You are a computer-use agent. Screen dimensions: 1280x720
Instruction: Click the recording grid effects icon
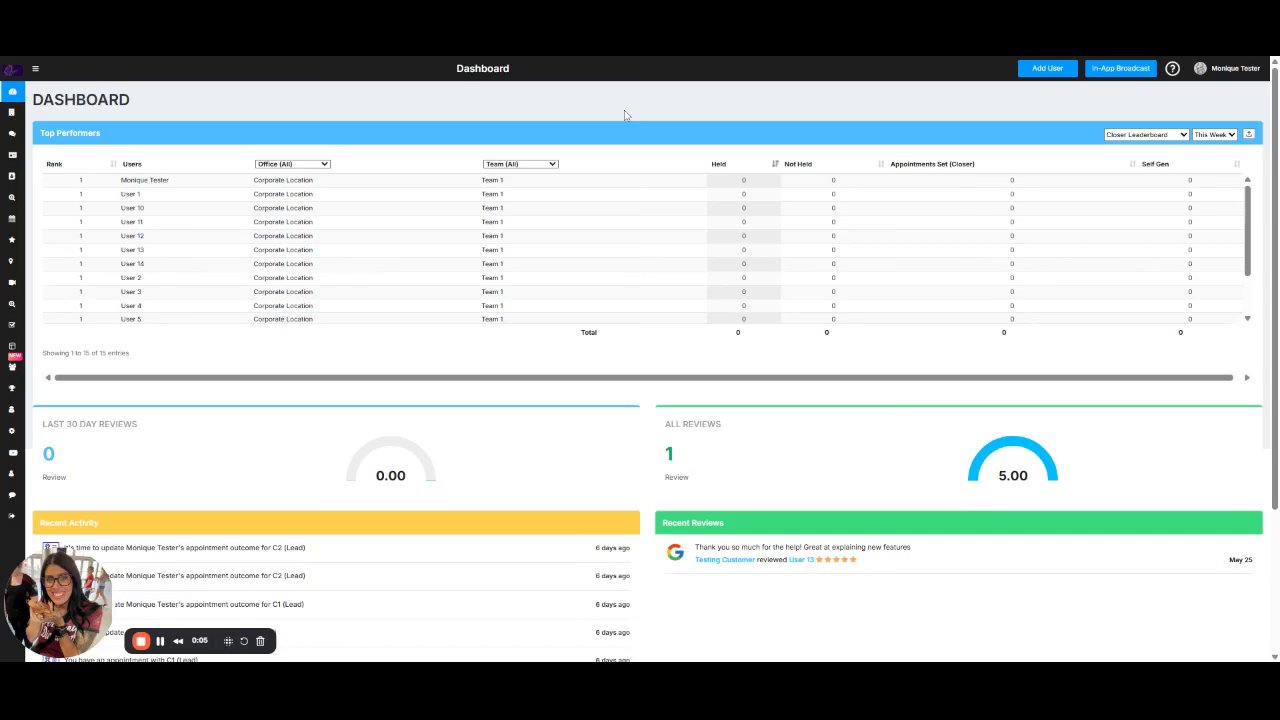(x=228, y=641)
